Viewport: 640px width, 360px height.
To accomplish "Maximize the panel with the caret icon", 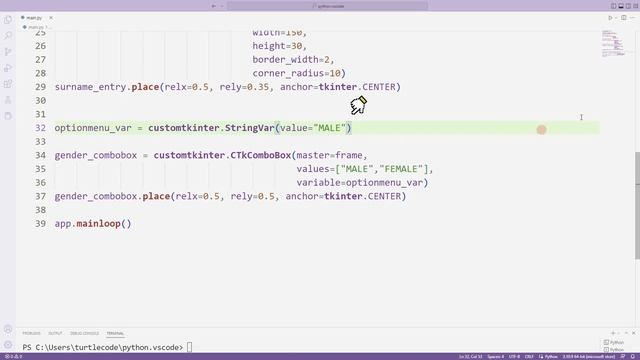I will click(626, 333).
